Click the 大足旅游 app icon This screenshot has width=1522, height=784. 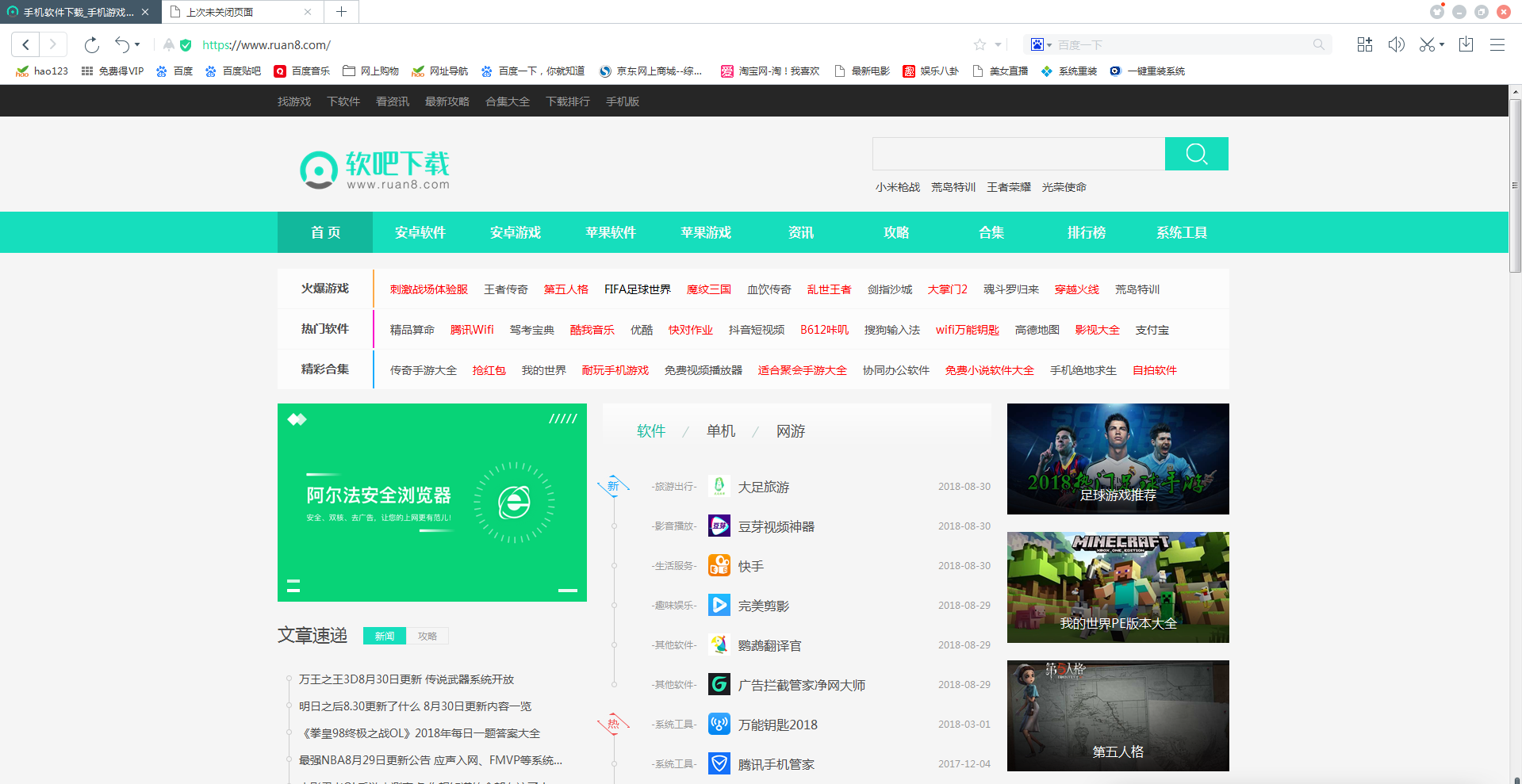click(719, 486)
